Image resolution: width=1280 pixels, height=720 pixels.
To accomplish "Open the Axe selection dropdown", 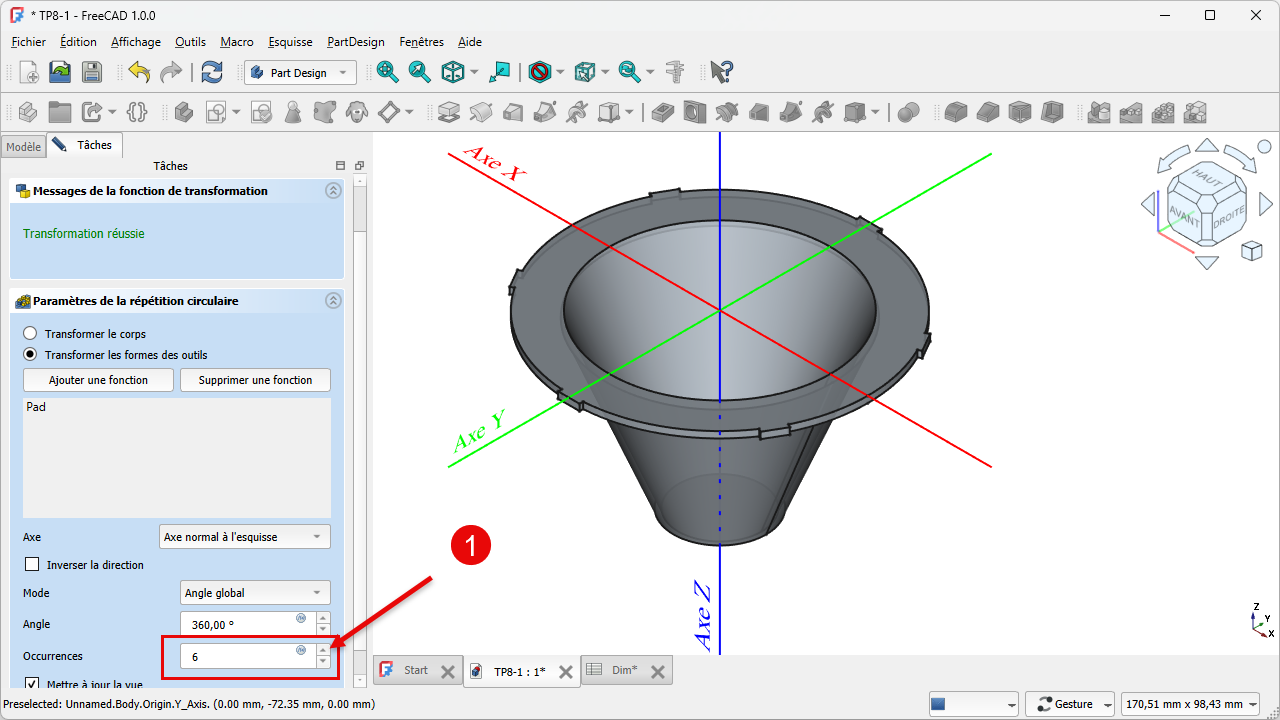I will click(x=245, y=537).
